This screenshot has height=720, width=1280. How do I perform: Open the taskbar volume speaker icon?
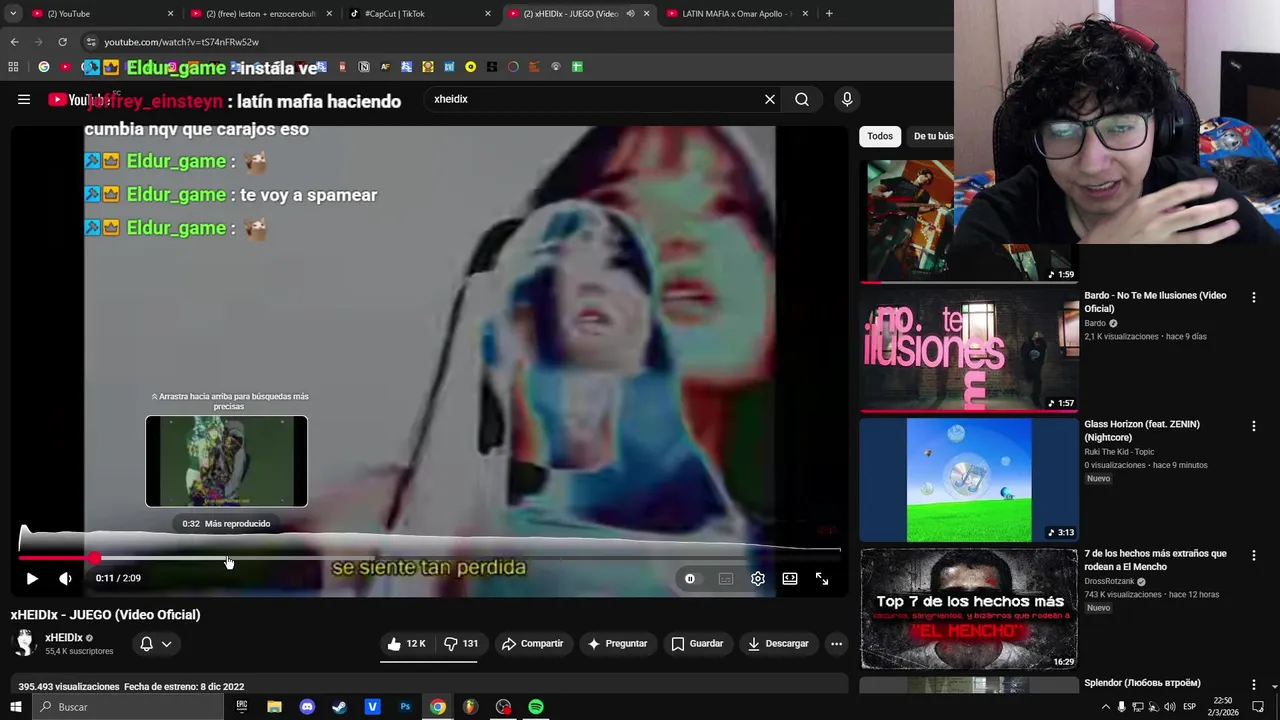(x=1170, y=707)
